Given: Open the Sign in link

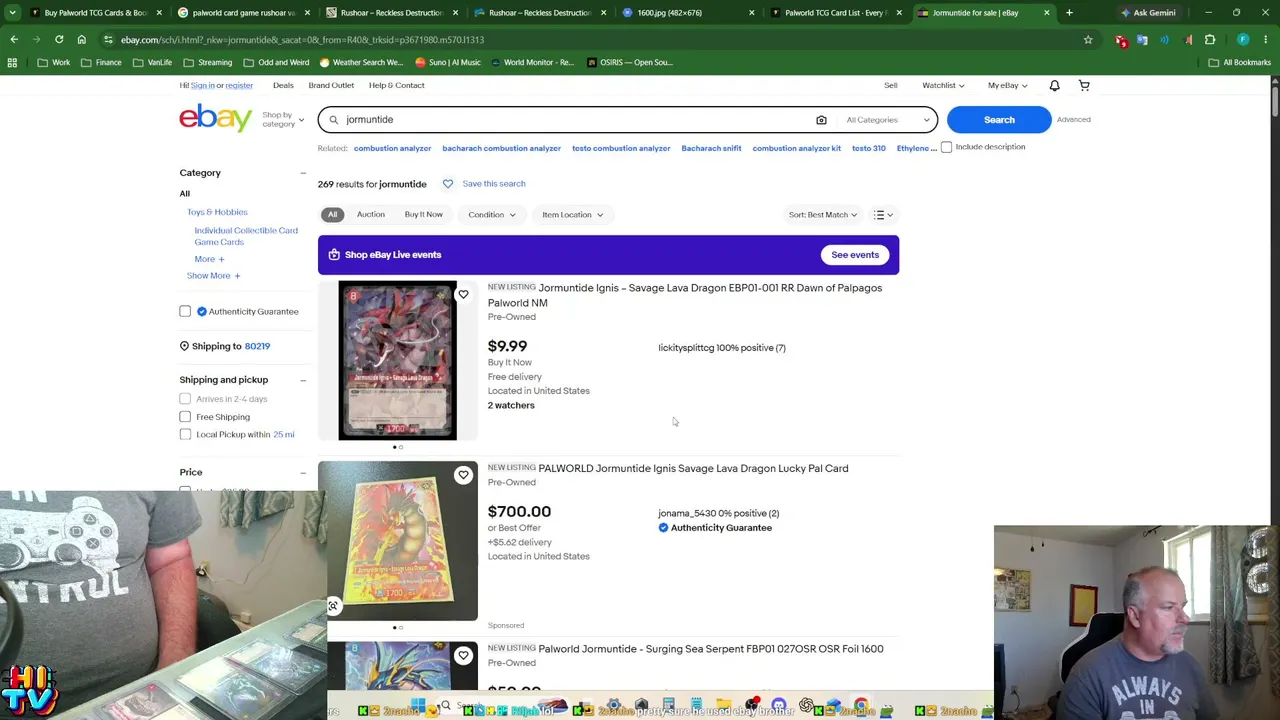Looking at the screenshot, I should 203,85.
